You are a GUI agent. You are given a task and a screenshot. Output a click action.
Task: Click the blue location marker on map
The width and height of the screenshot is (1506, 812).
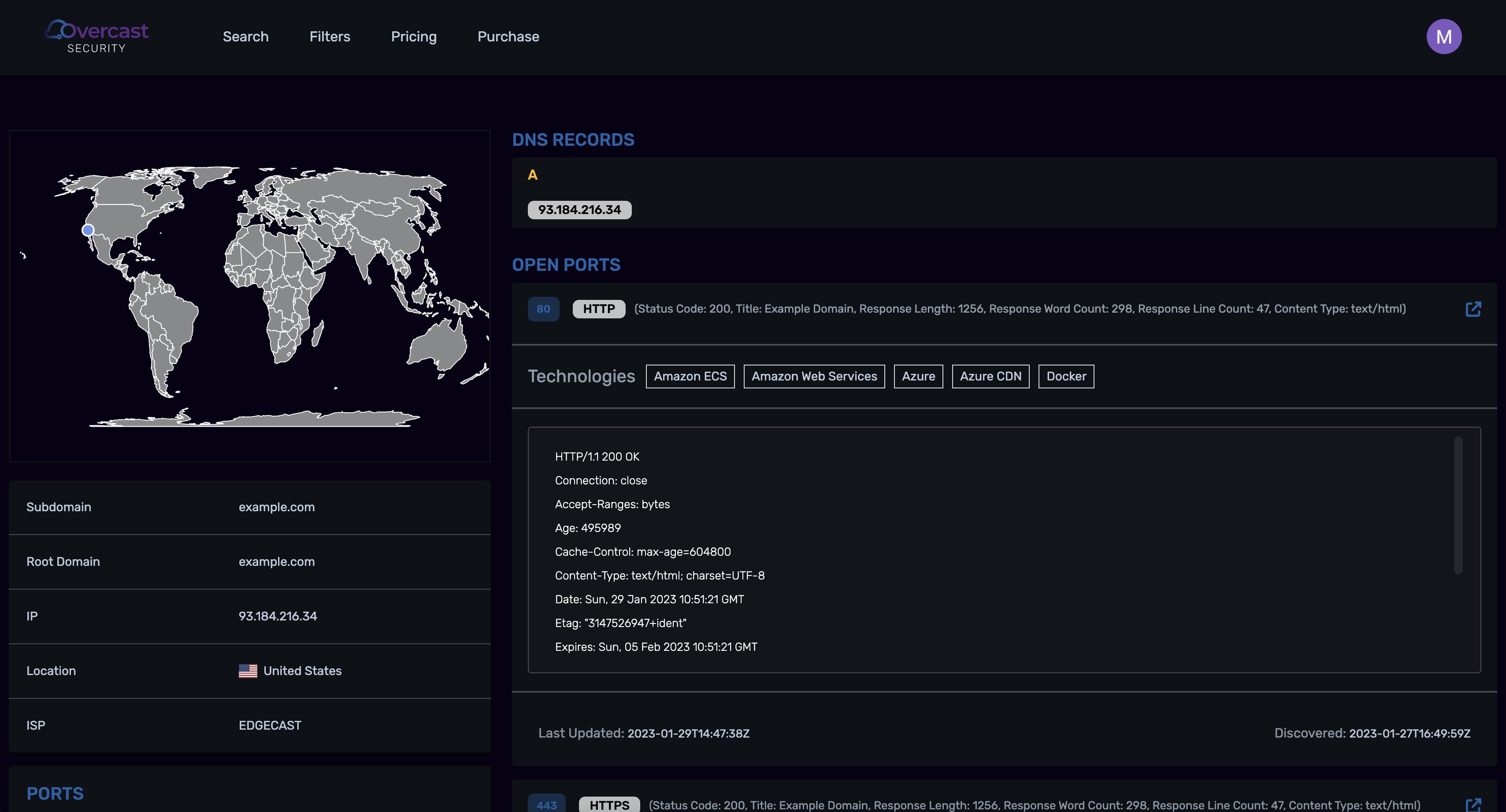(x=88, y=229)
